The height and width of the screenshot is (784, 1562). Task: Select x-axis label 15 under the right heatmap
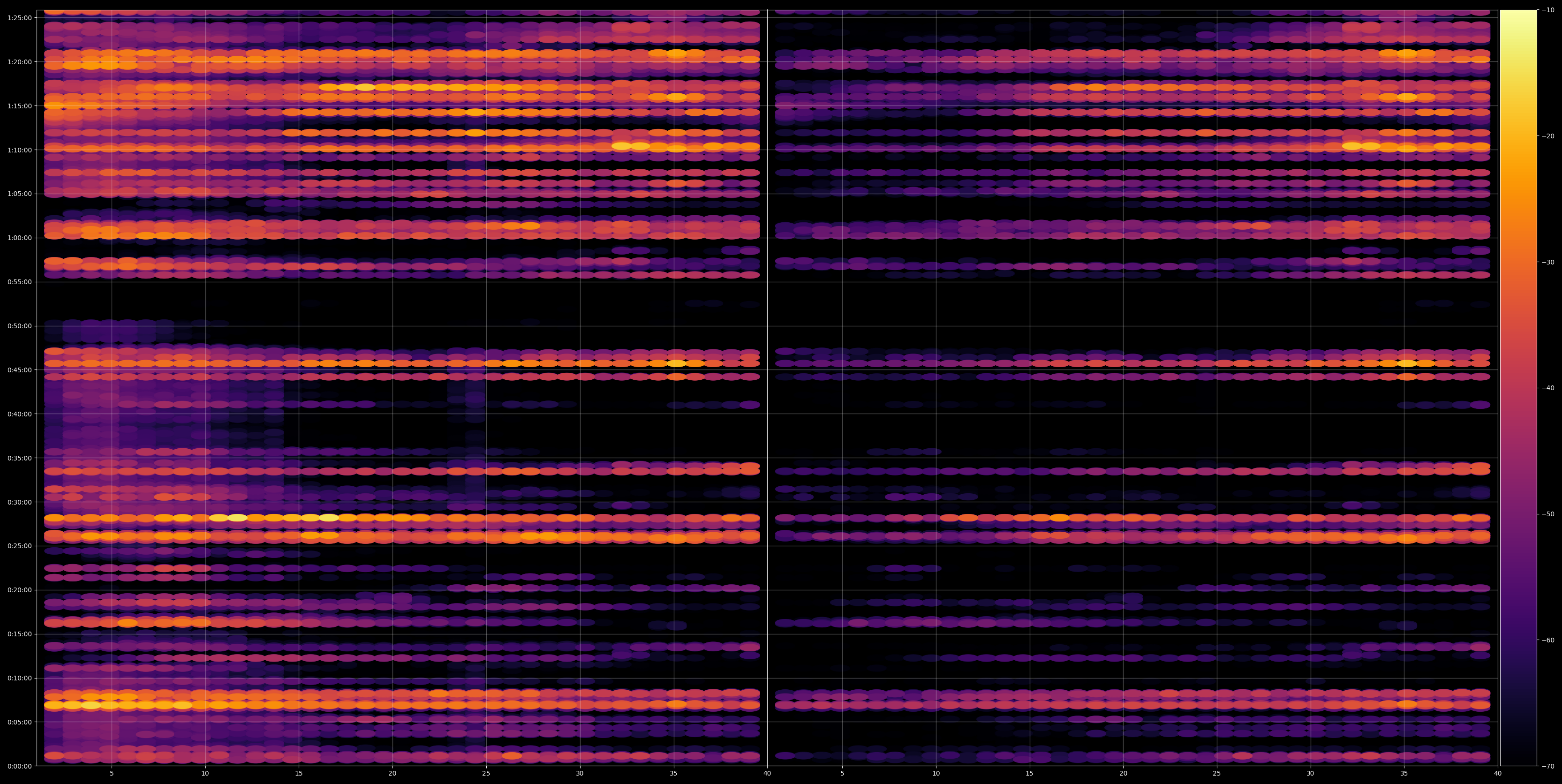pyautogui.click(x=1030, y=774)
